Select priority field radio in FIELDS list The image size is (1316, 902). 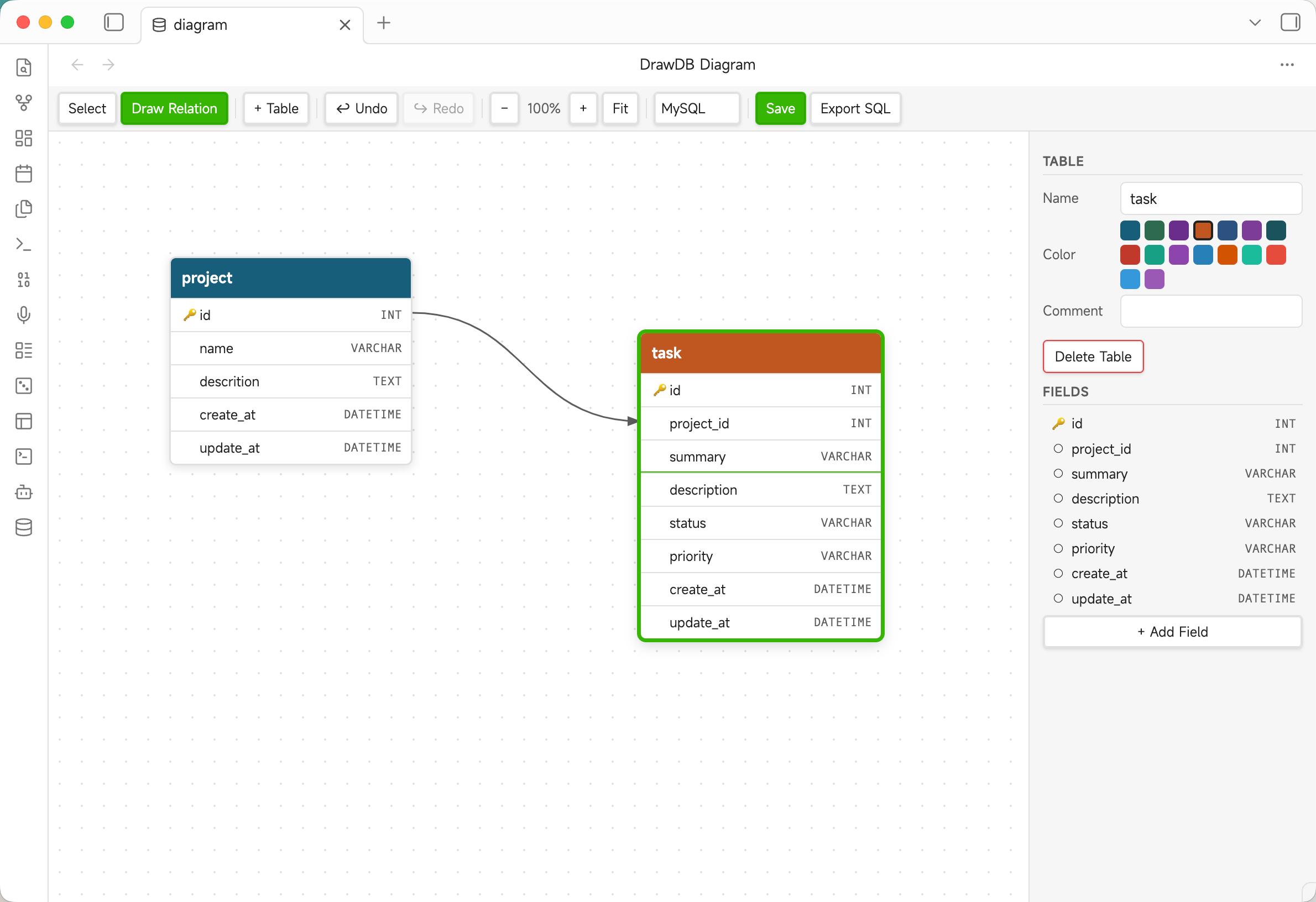1058,548
